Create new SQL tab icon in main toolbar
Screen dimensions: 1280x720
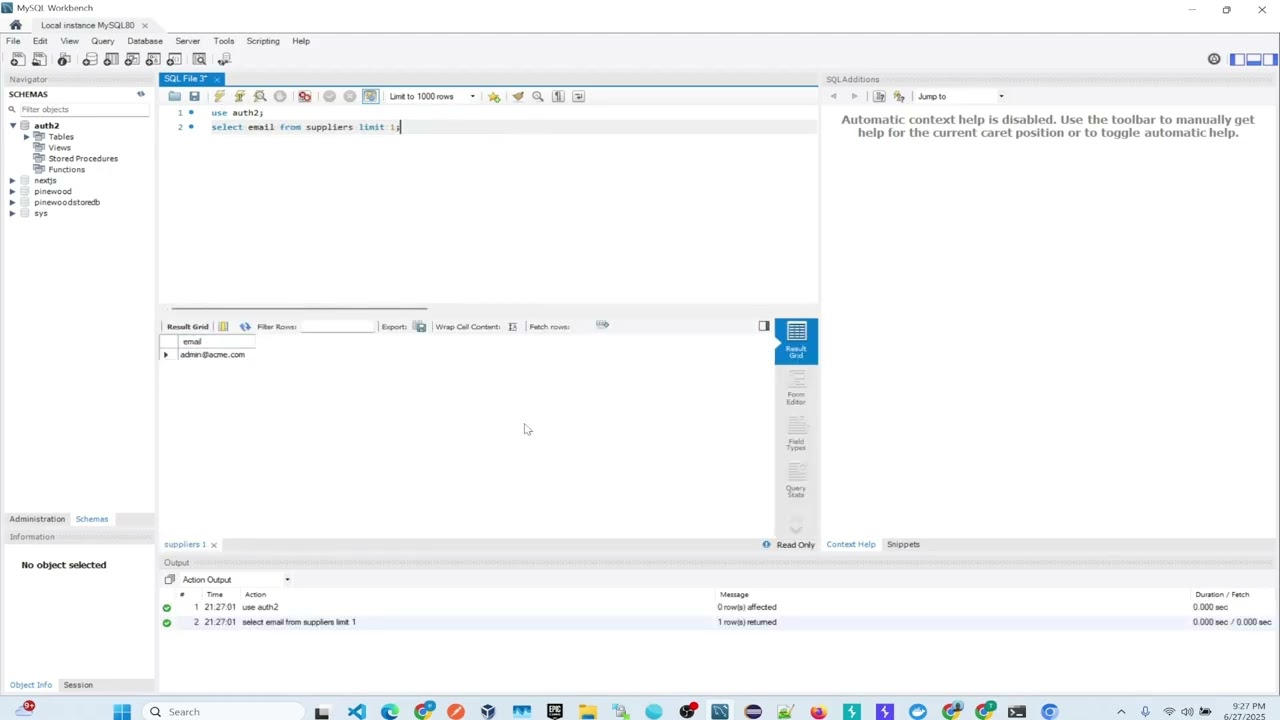[x=17, y=60]
